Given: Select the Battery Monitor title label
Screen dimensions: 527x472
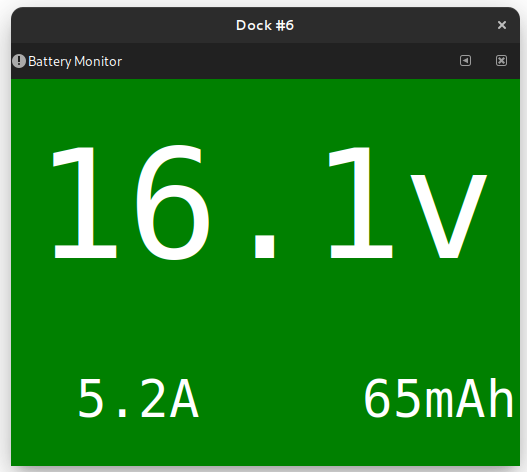Looking at the screenshot, I should coord(75,62).
